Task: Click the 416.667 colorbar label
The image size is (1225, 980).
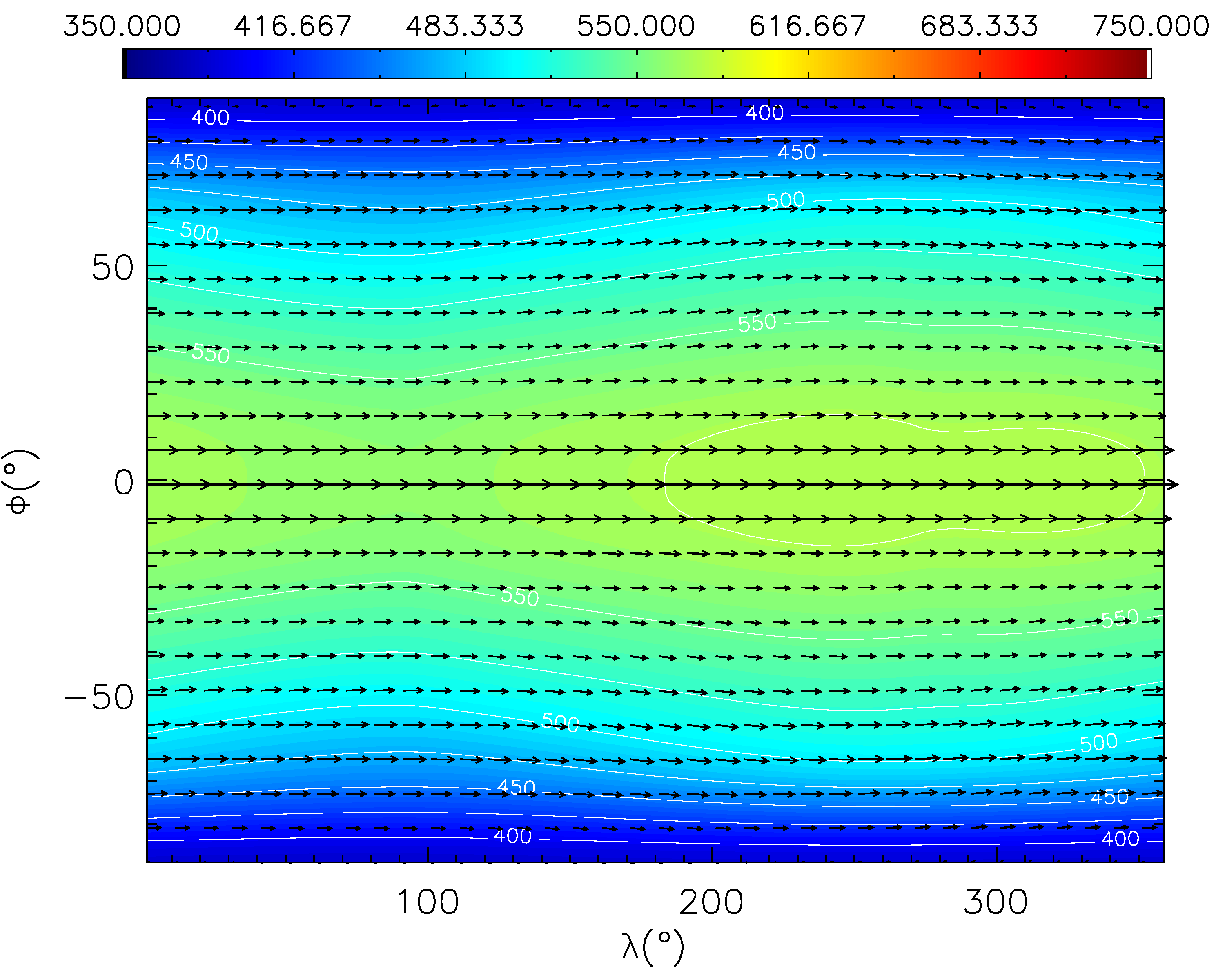Action: (x=293, y=26)
